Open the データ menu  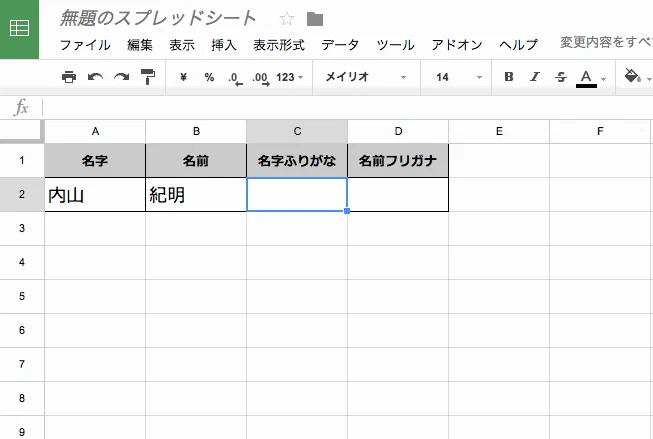click(340, 45)
